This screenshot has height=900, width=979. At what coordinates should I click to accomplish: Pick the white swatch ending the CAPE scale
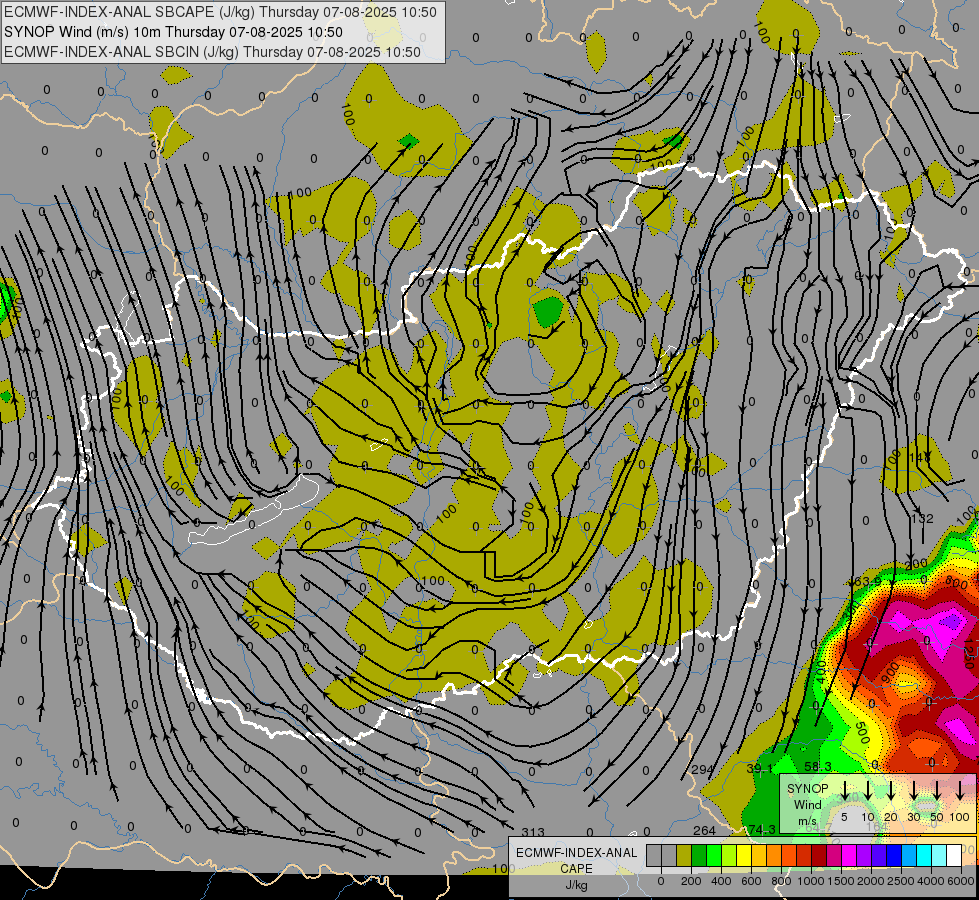pyautogui.click(x=953, y=855)
